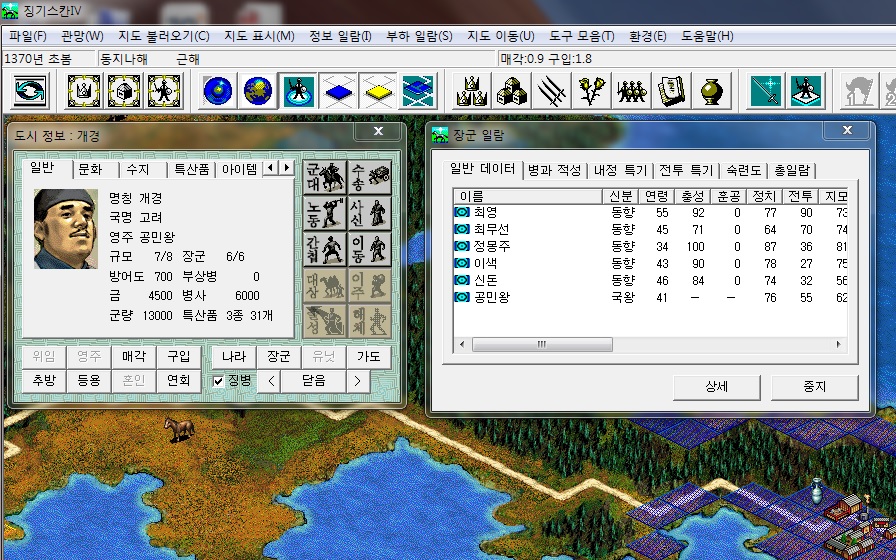Viewport: 896px width, 560px height.
Task: Click the 이동 move command icon
Action: click(x=370, y=249)
